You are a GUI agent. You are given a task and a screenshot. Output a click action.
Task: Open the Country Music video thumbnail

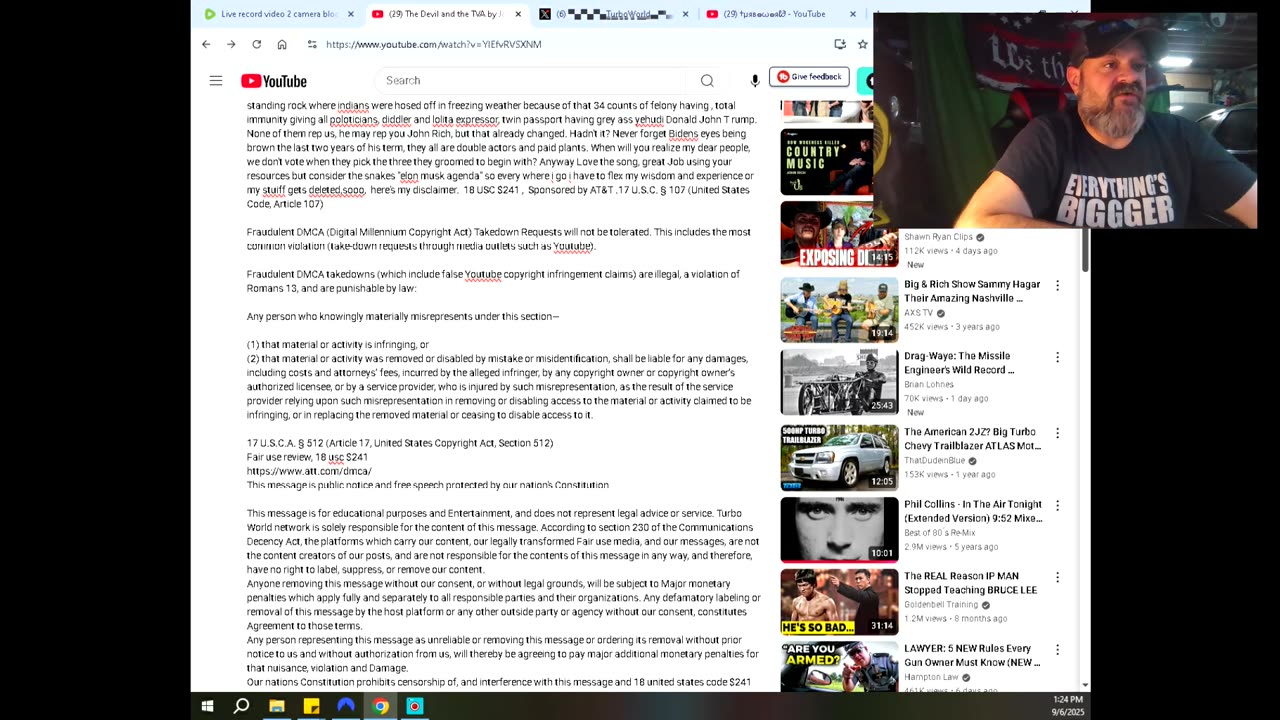coord(828,162)
